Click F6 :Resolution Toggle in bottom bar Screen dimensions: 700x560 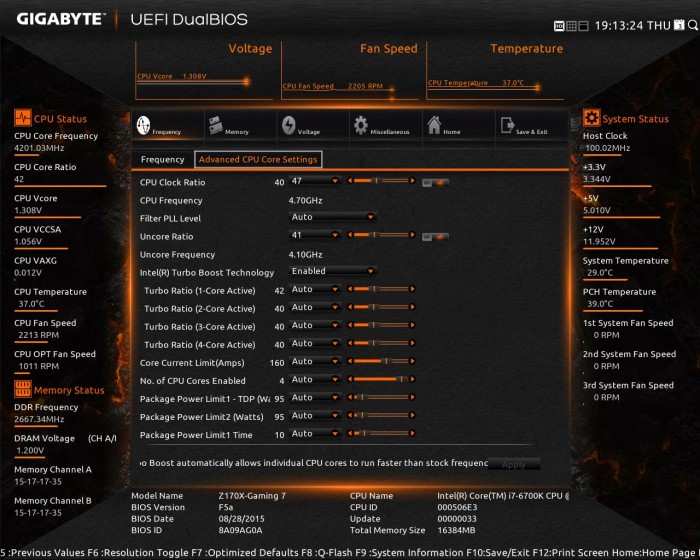[x=138, y=553]
